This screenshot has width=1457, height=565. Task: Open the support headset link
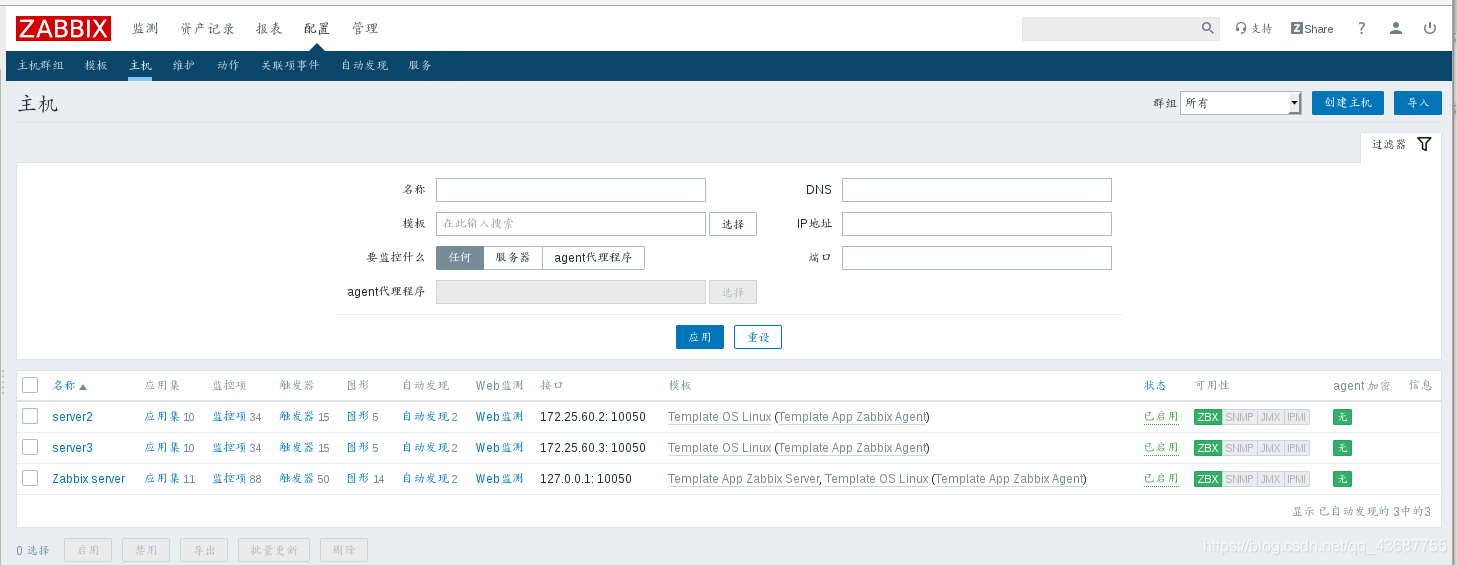click(1253, 29)
